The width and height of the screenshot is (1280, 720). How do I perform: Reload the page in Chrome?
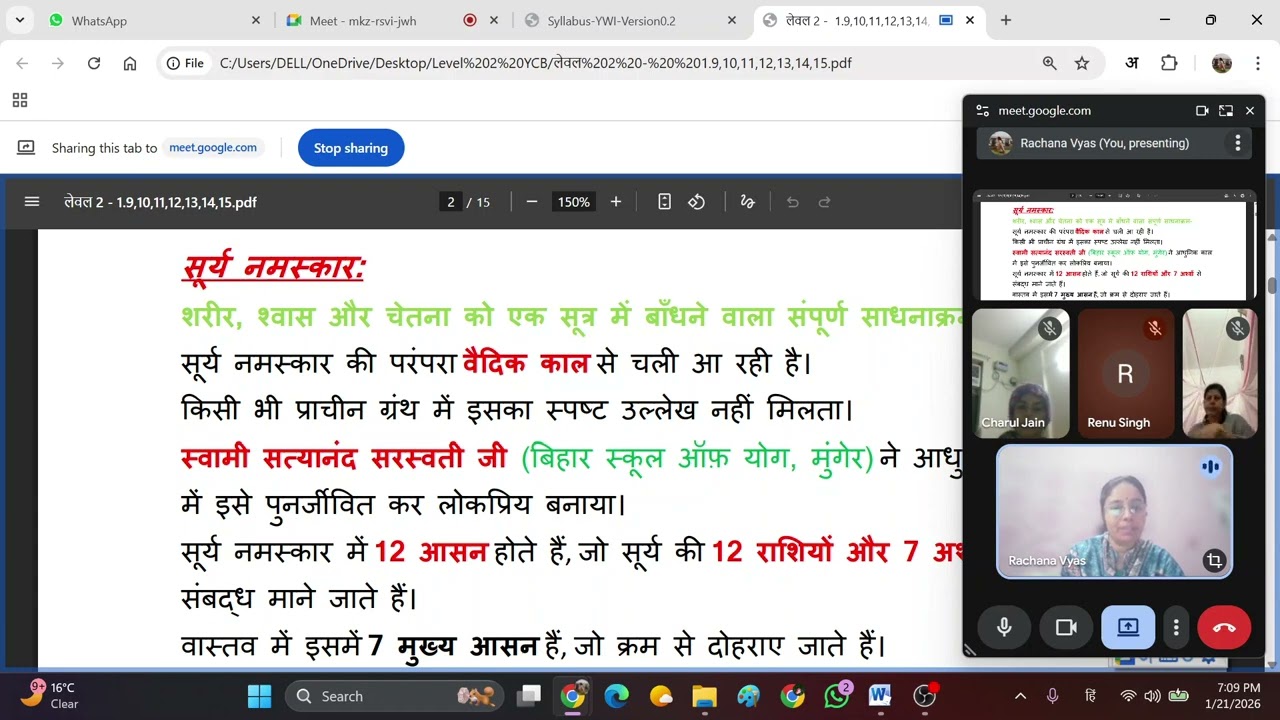(x=94, y=63)
